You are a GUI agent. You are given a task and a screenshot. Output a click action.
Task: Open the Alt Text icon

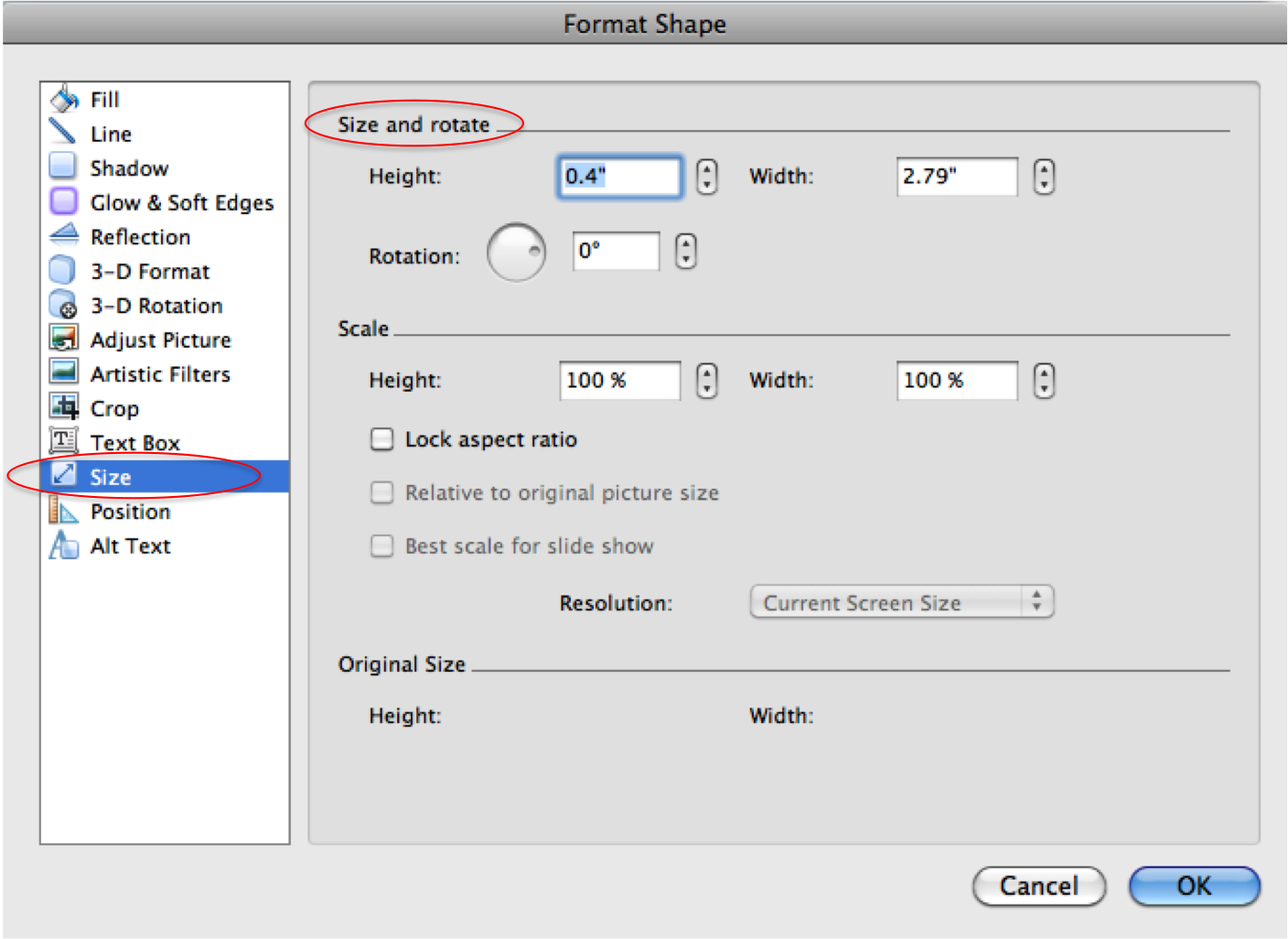click(63, 545)
